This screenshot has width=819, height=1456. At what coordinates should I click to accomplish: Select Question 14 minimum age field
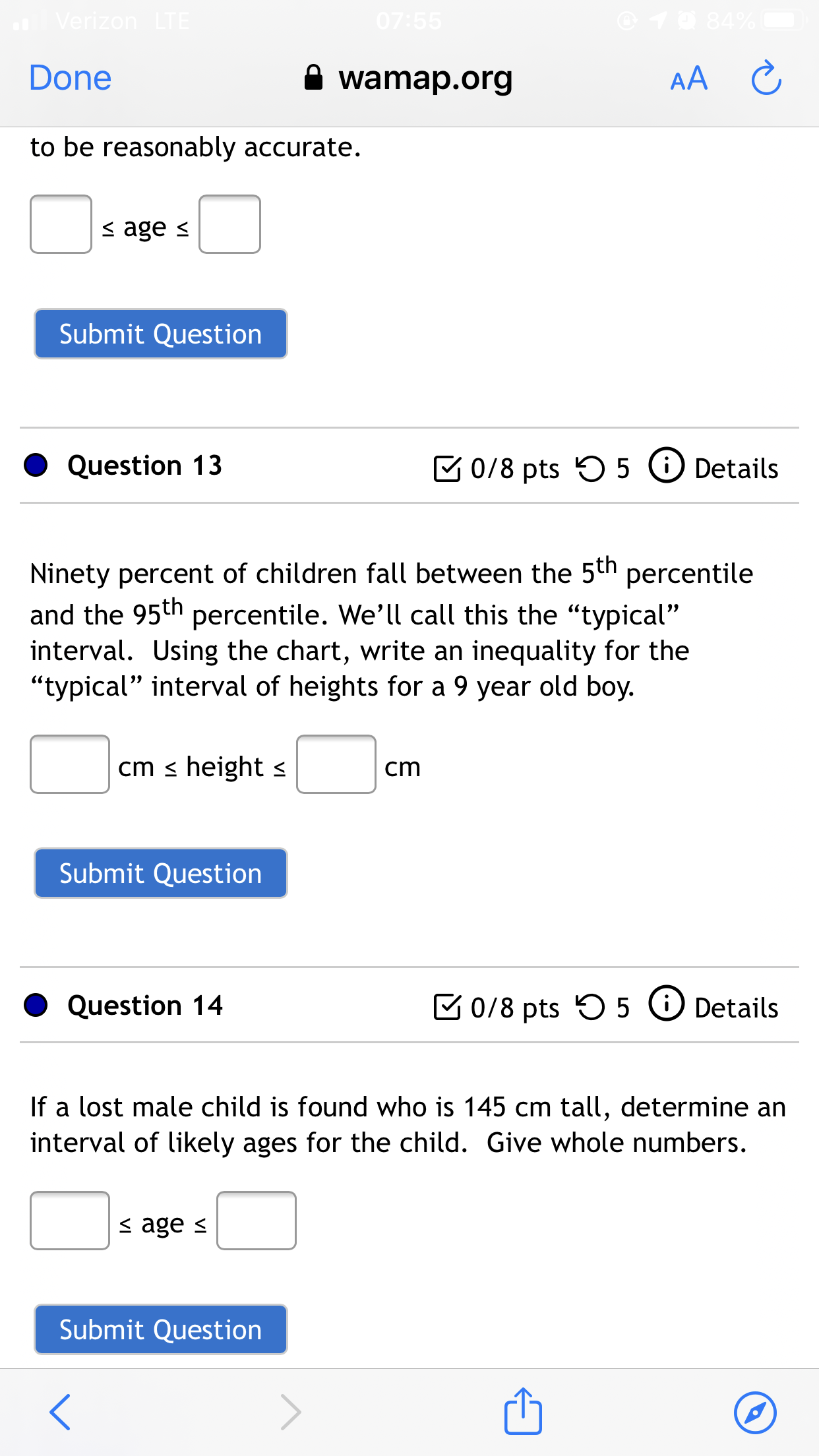point(70,1221)
